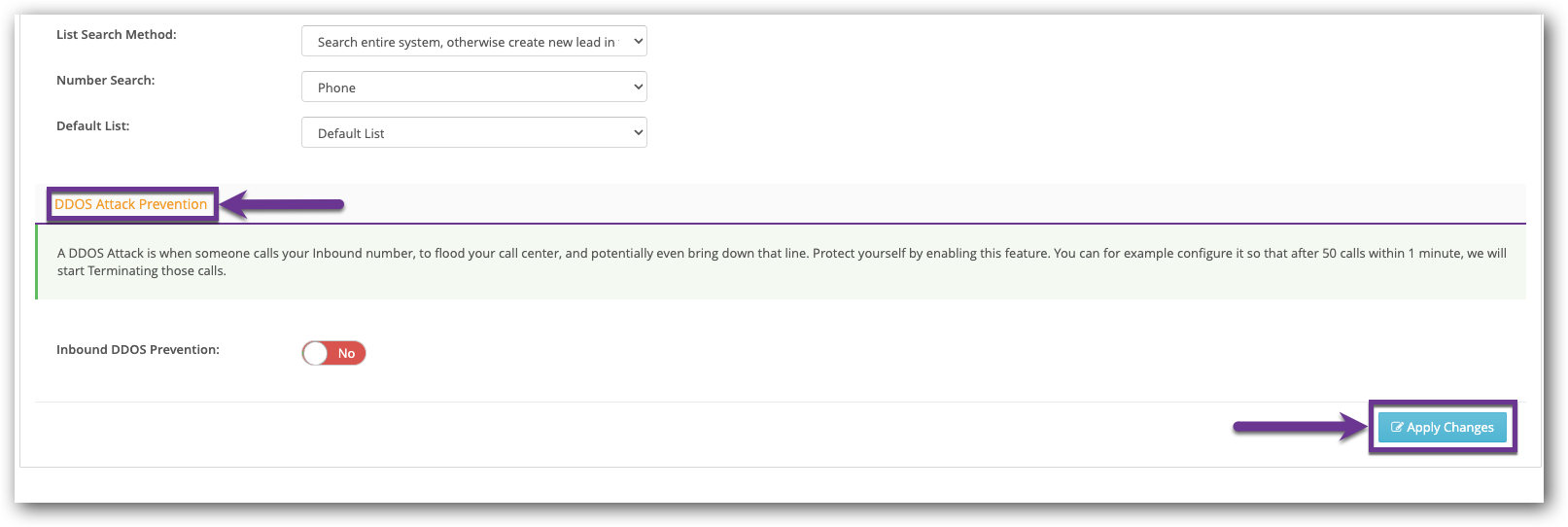This screenshot has width=1568, height=527.
Task: Enable the Inbound DDOS Prevention switch
Action: point(333,353)
